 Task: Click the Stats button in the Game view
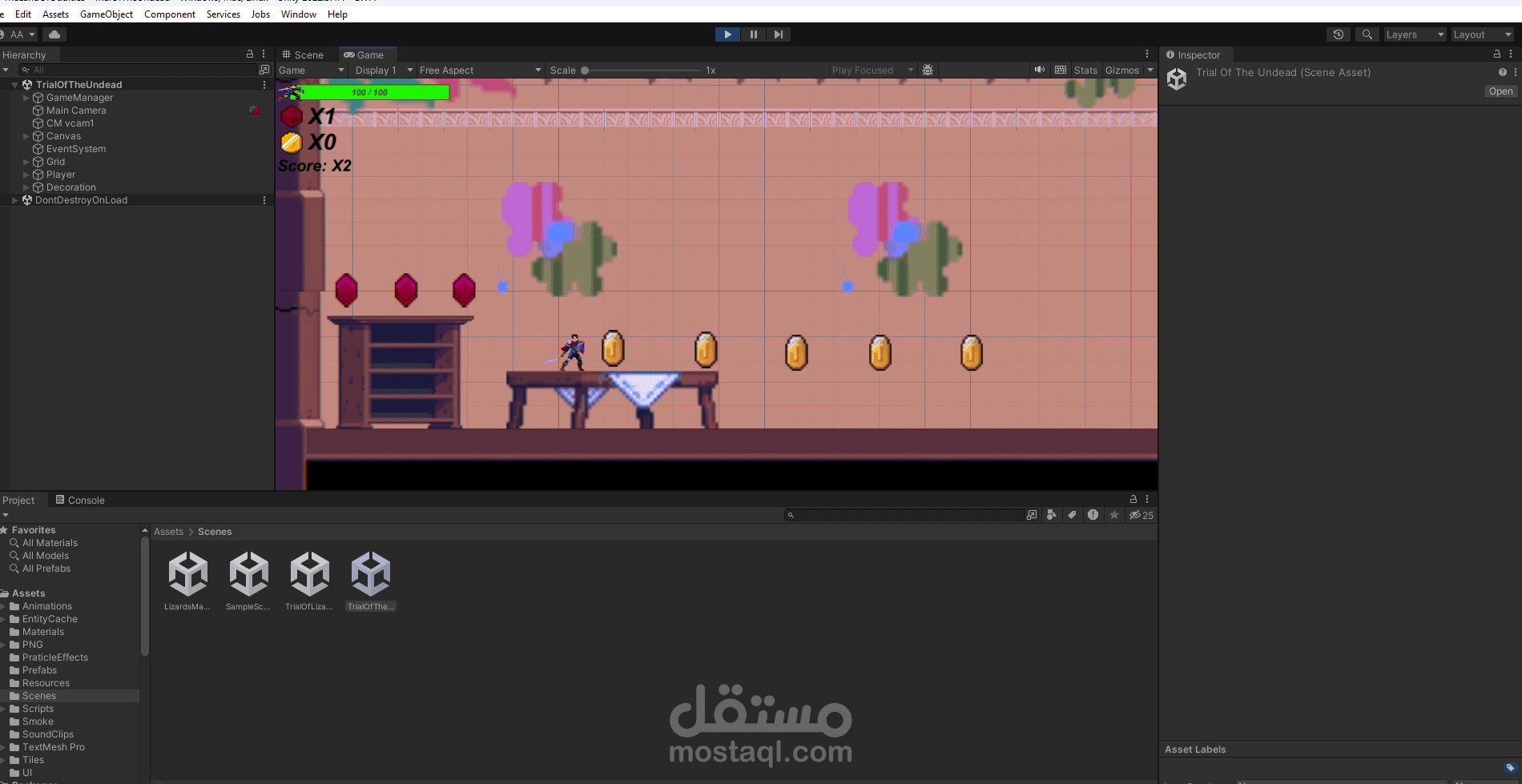click(x=1085, y=70)
